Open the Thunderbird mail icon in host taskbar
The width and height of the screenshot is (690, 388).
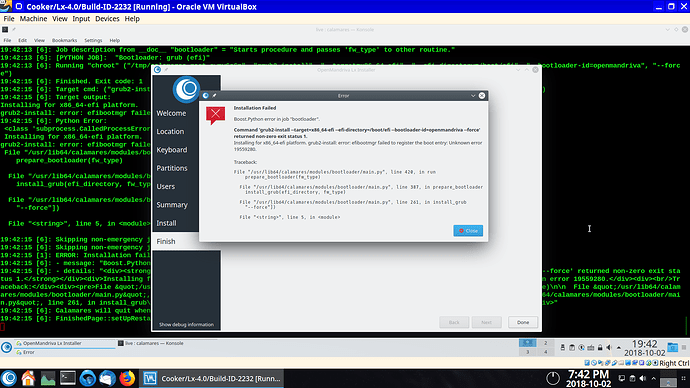coord(107,378)
